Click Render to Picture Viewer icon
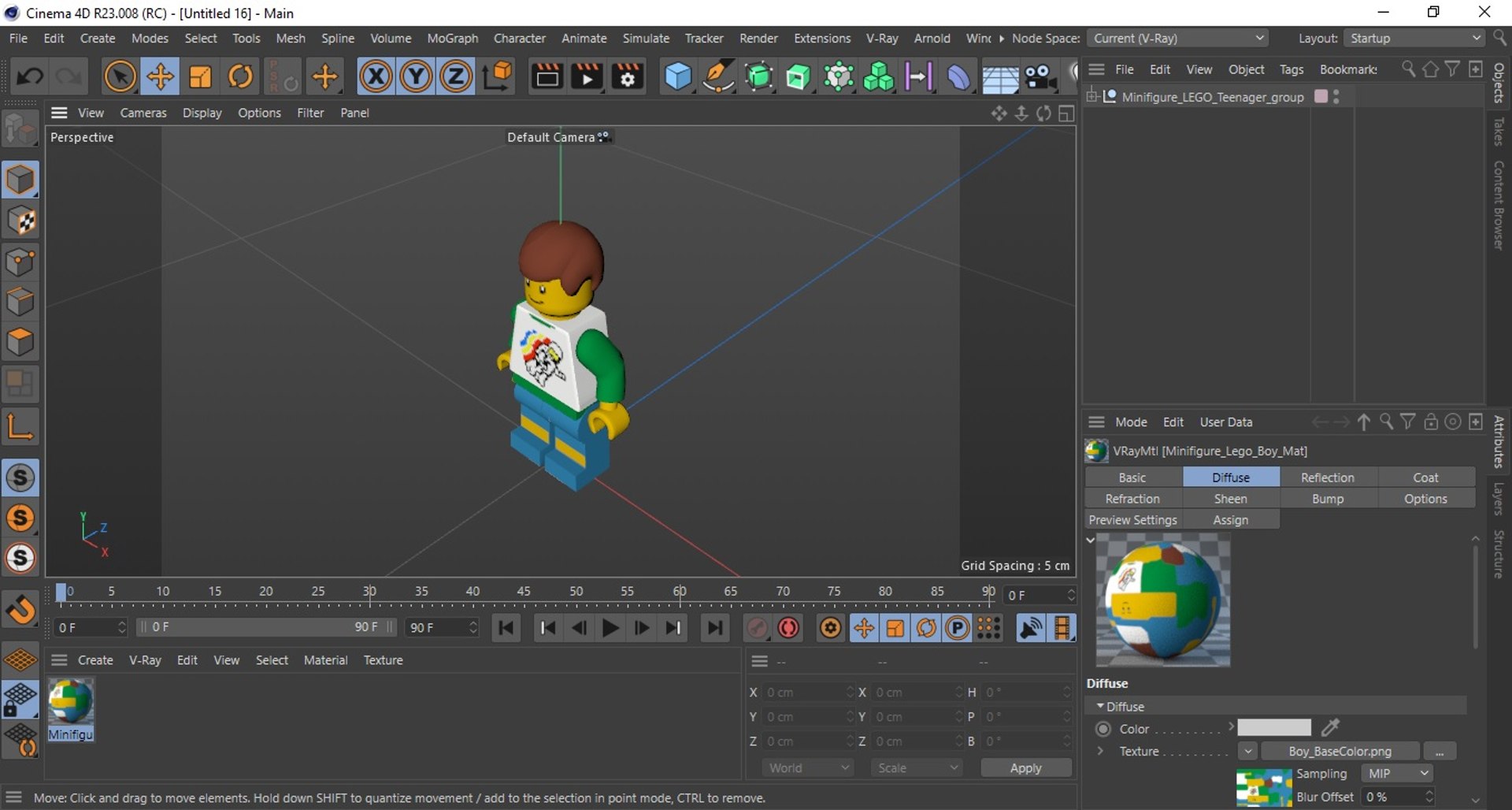Image resolution: width=1512 pixels, height=810 pixels. 587,76
